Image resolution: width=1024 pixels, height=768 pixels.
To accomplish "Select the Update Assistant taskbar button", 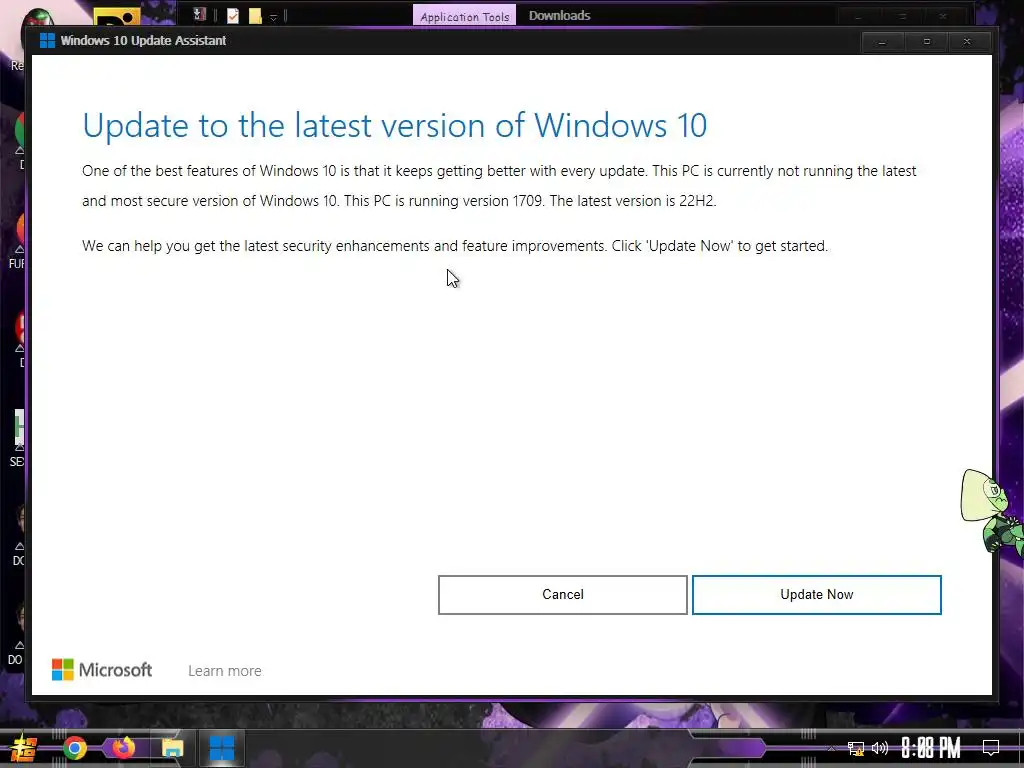I will click(221, 748).
